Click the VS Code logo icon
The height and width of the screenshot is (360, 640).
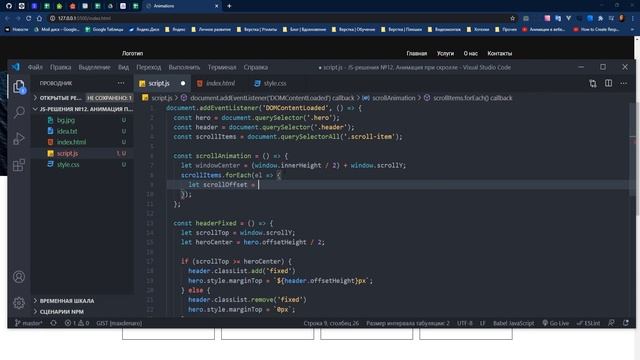pos(16,67)
